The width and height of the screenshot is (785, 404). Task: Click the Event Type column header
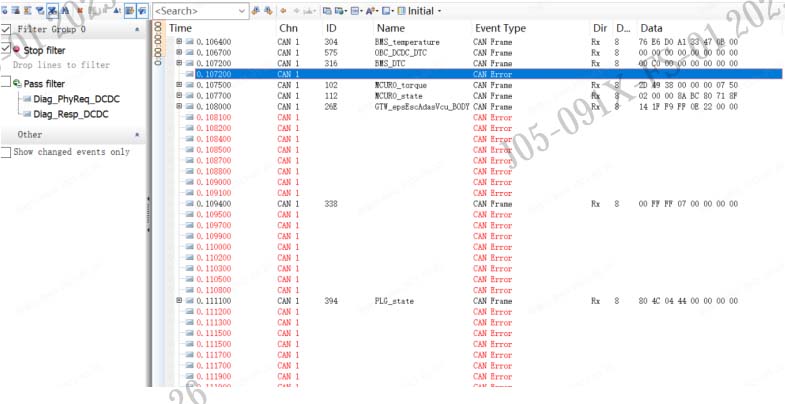pyautogui.click(x=500, y=29)
